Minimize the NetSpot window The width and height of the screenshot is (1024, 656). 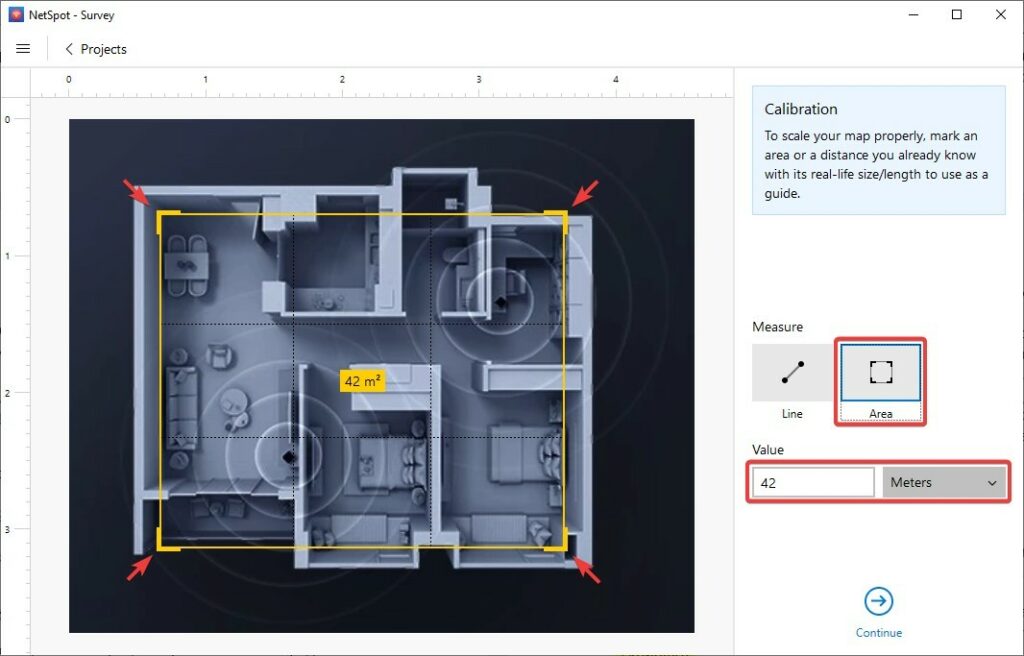(914, 14)
